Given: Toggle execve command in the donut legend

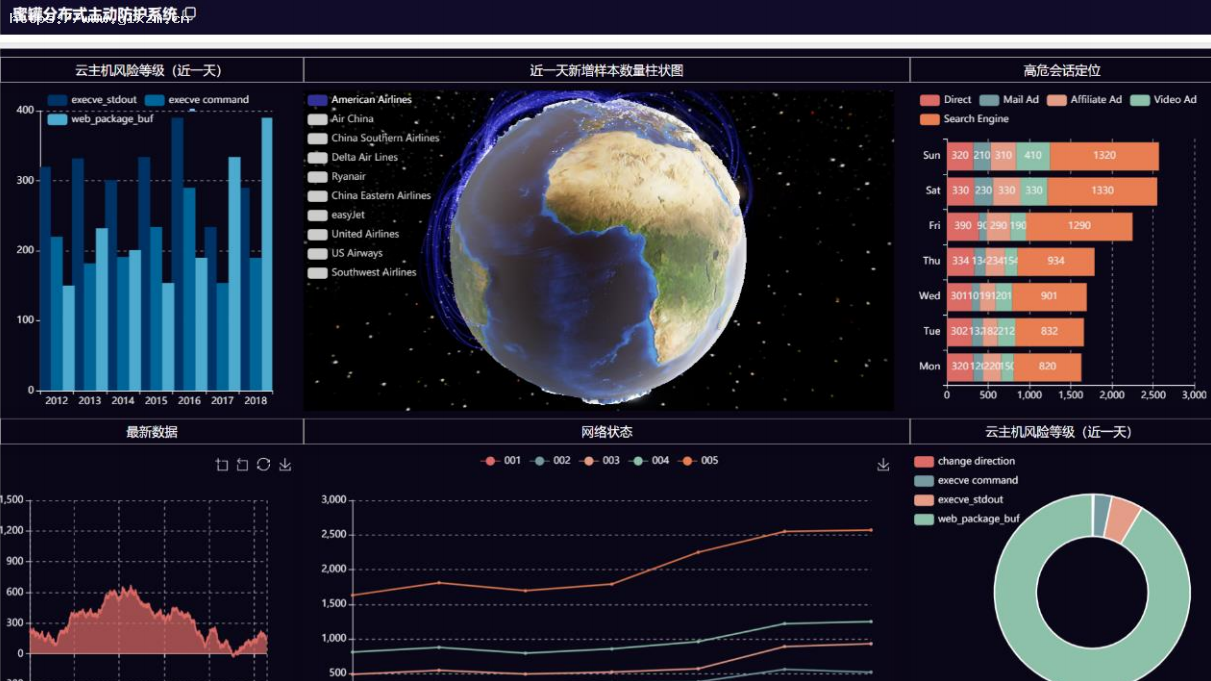Looking at the screenshot, I should tap(966, 480).
